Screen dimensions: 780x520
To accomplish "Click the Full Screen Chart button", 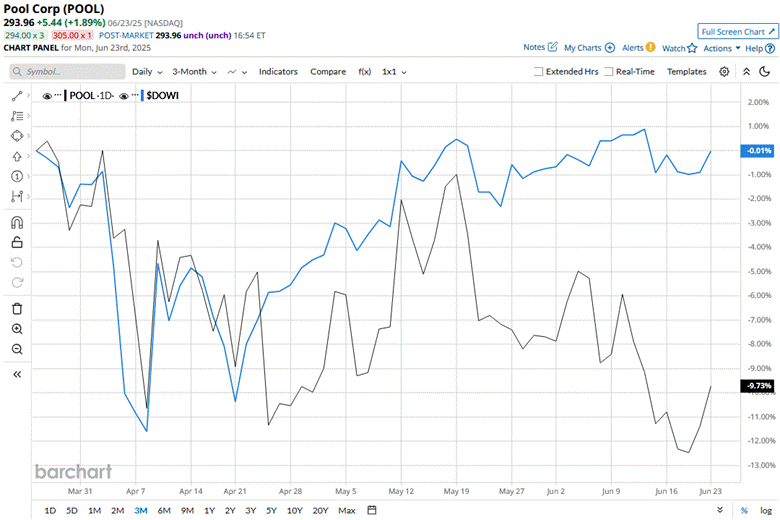I will [738, 31].
